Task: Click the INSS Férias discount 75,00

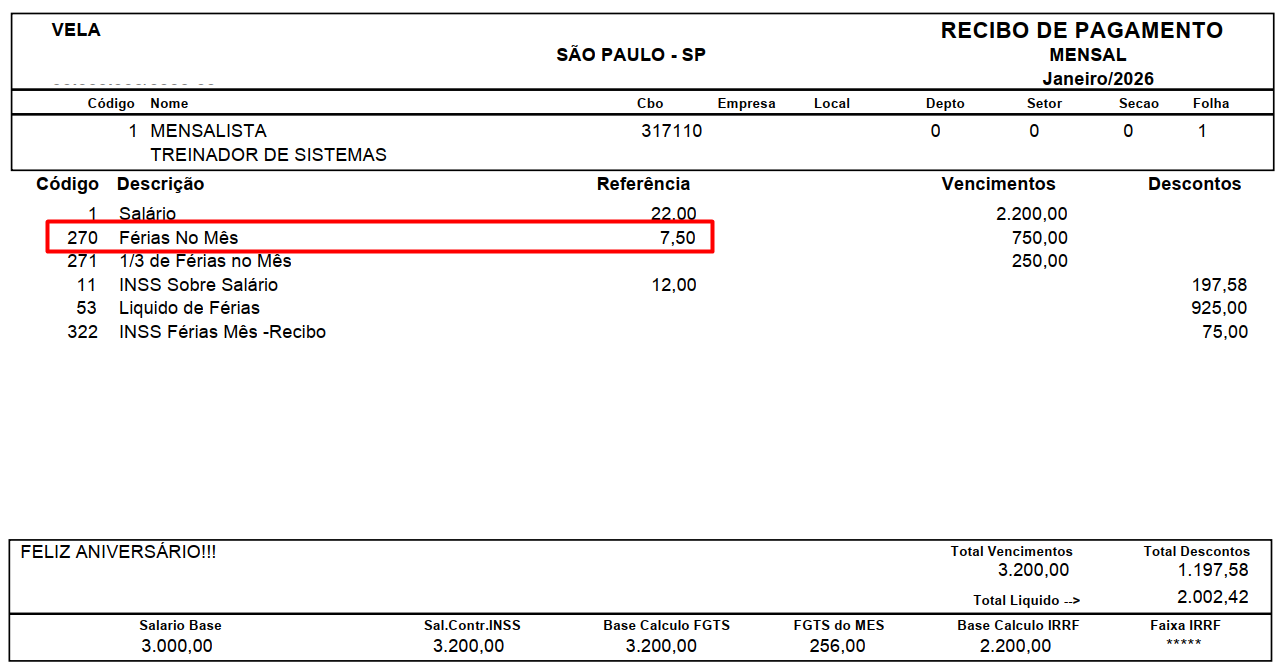Action: click(1225, 332)
